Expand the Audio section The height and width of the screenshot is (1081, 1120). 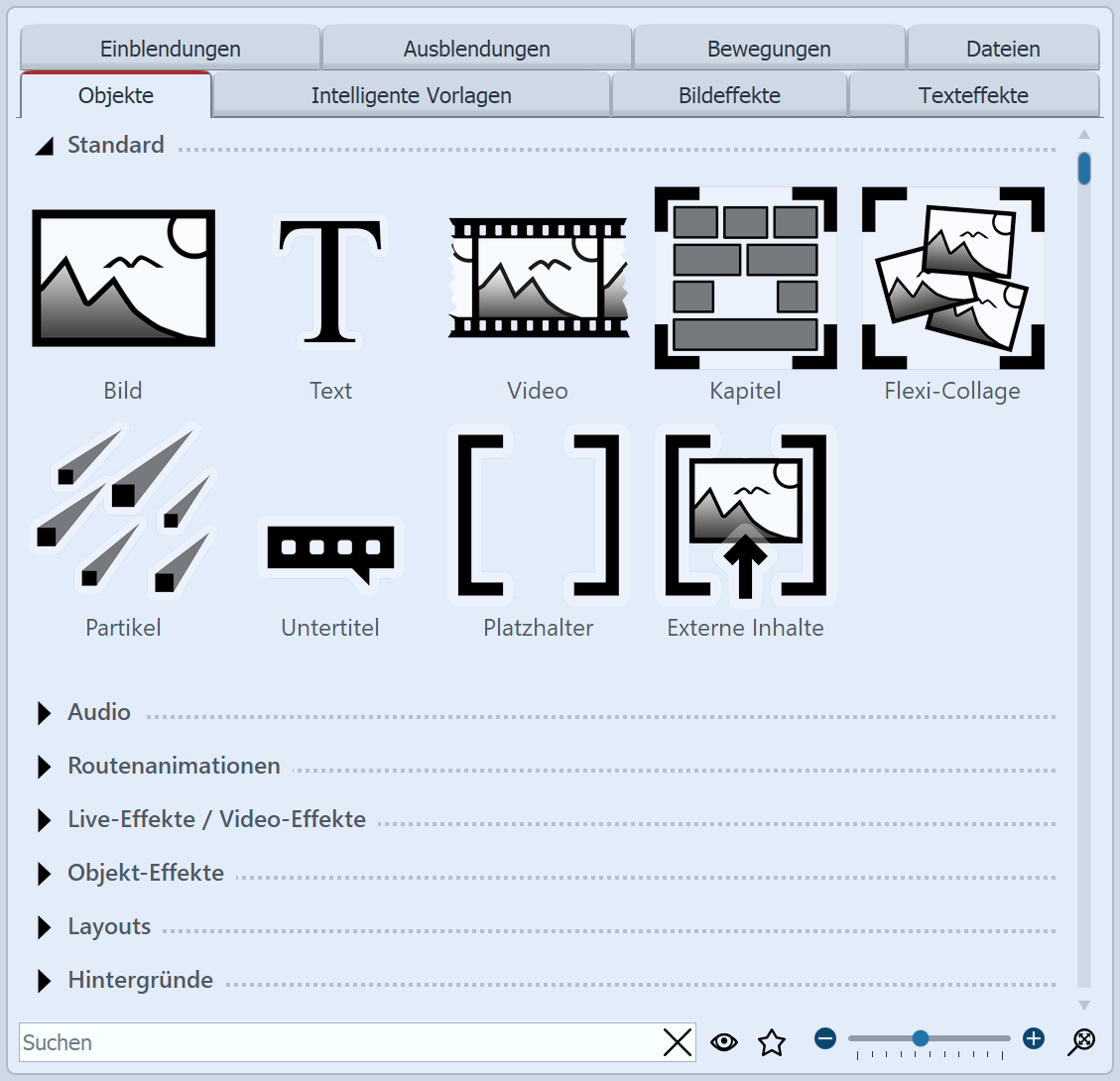click(44, 713)
